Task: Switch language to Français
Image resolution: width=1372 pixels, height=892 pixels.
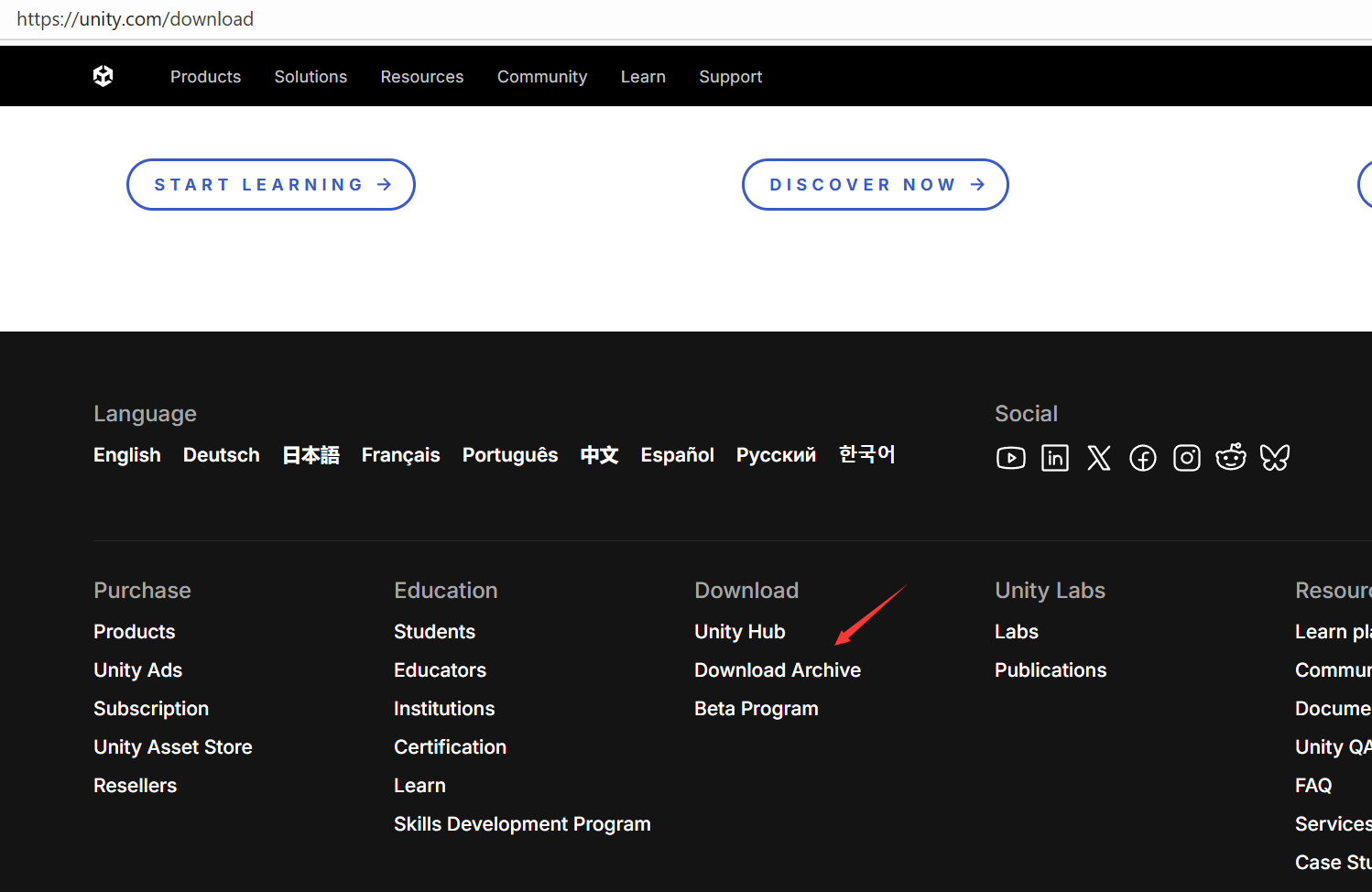Action: tap(401, 455)
